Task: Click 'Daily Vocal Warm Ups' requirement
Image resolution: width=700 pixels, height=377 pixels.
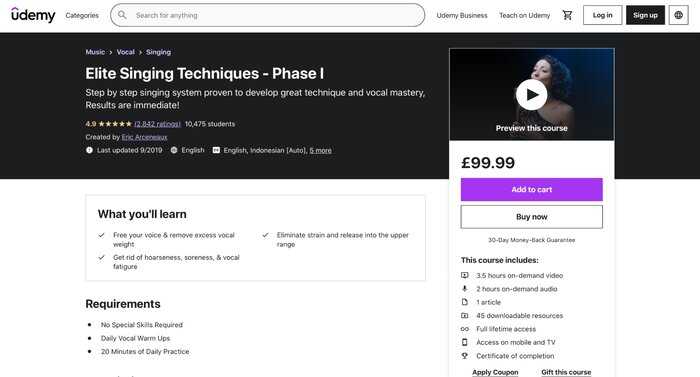Action: pyautogui.click(x=135, y=338)
